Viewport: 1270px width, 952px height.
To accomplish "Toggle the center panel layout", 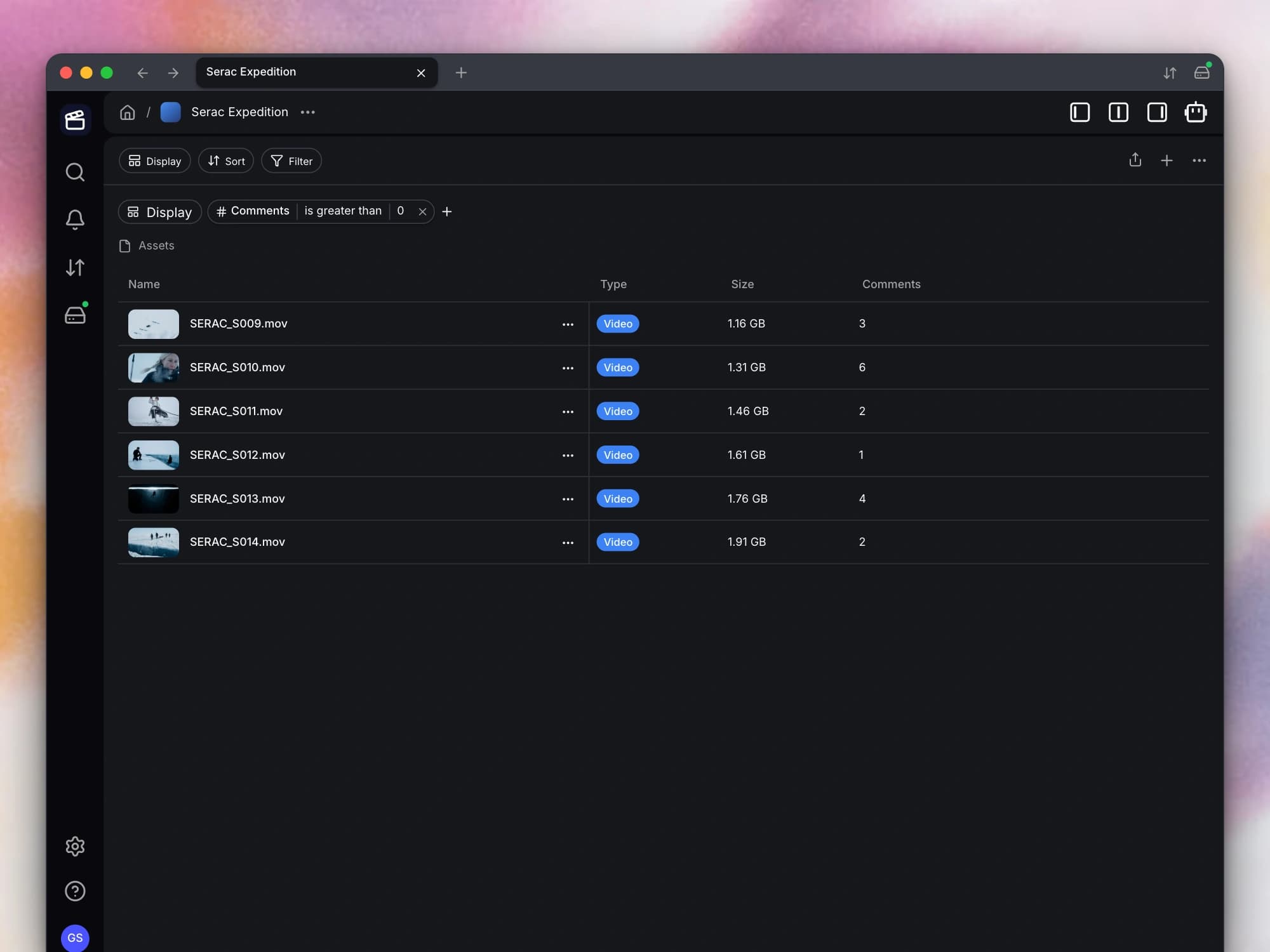I will point(1118,112).
